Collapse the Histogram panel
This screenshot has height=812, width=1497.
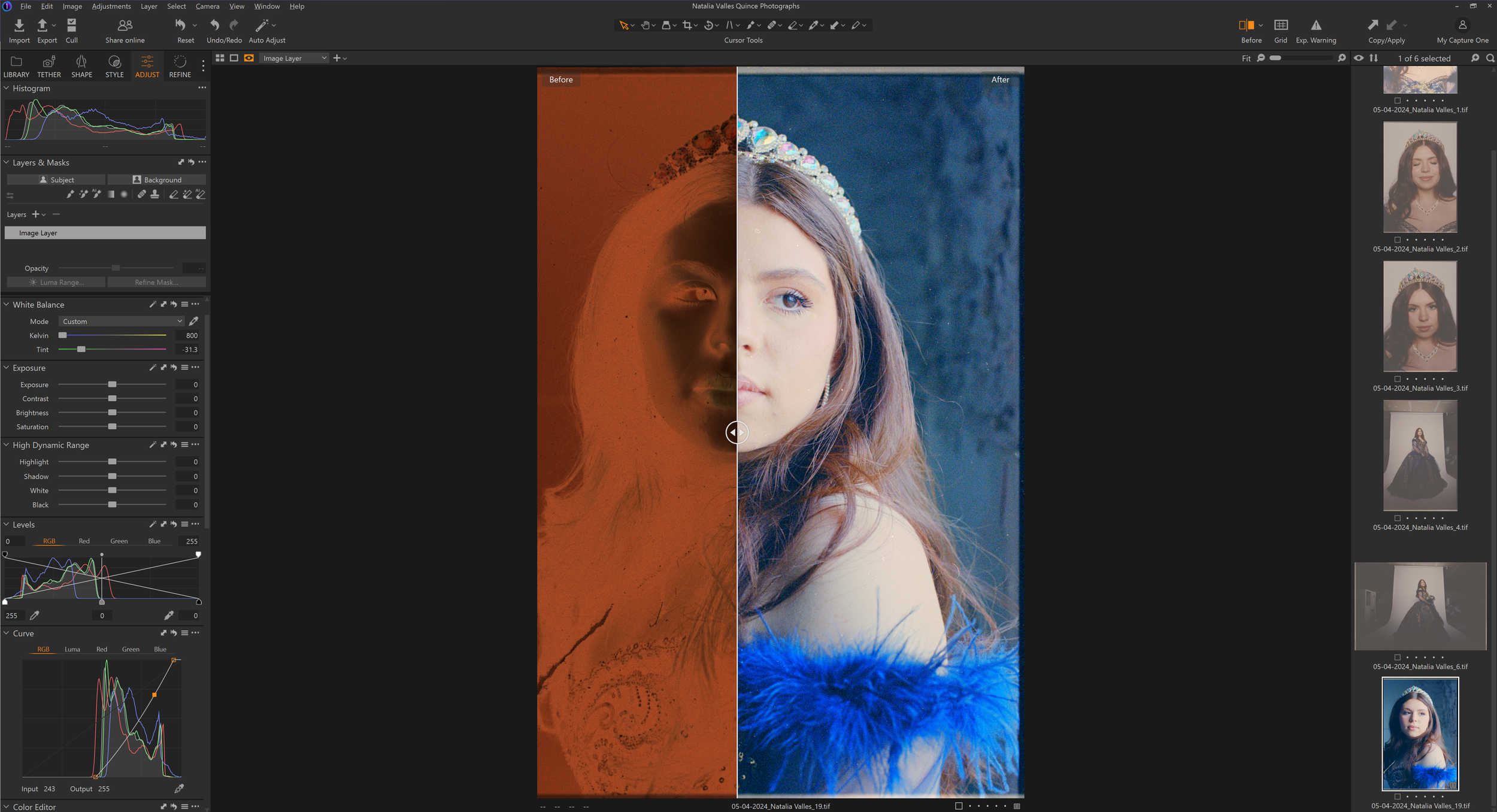(x=7, y=88)
